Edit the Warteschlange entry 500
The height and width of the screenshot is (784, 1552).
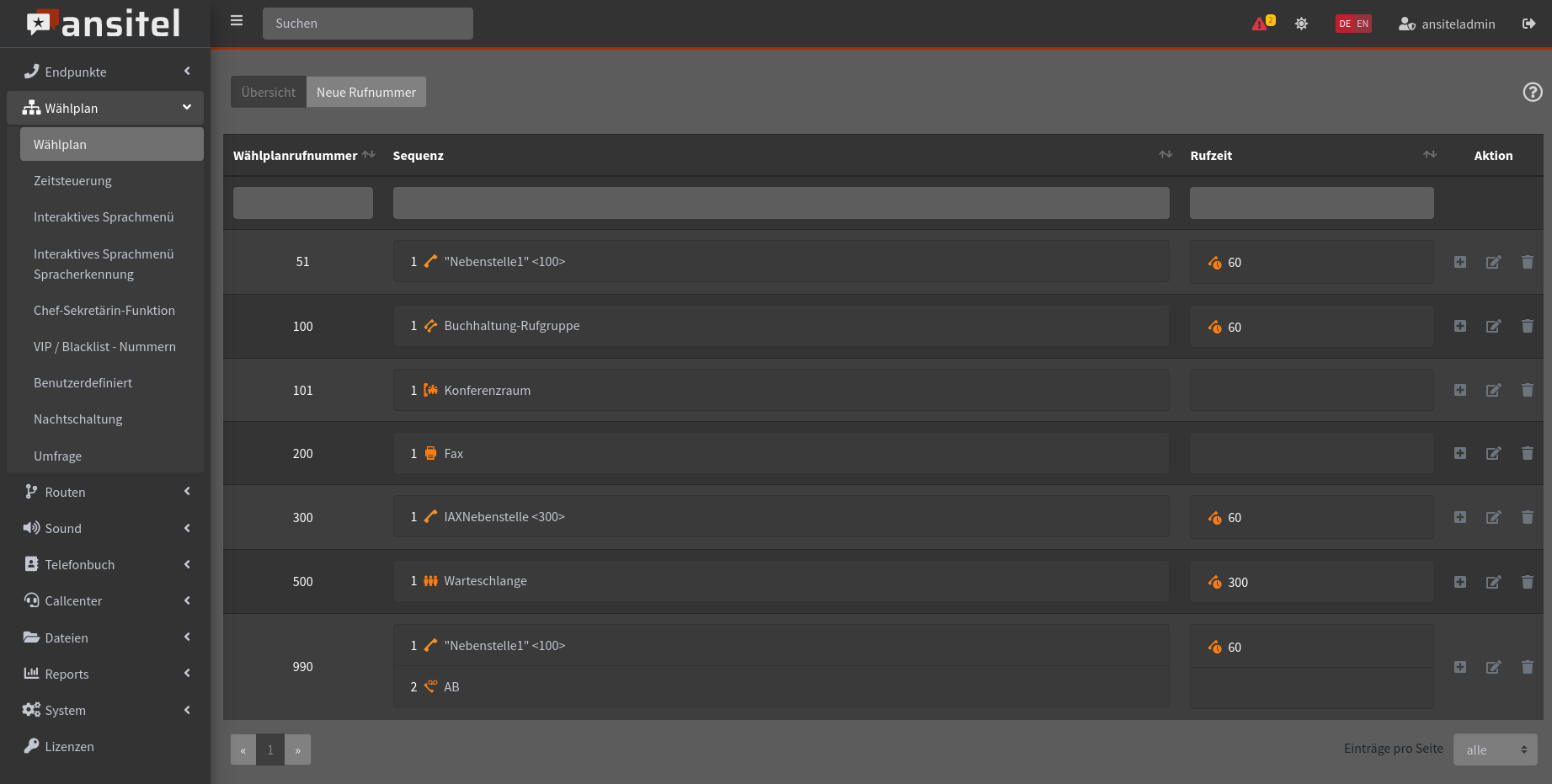coord(1493,583)
